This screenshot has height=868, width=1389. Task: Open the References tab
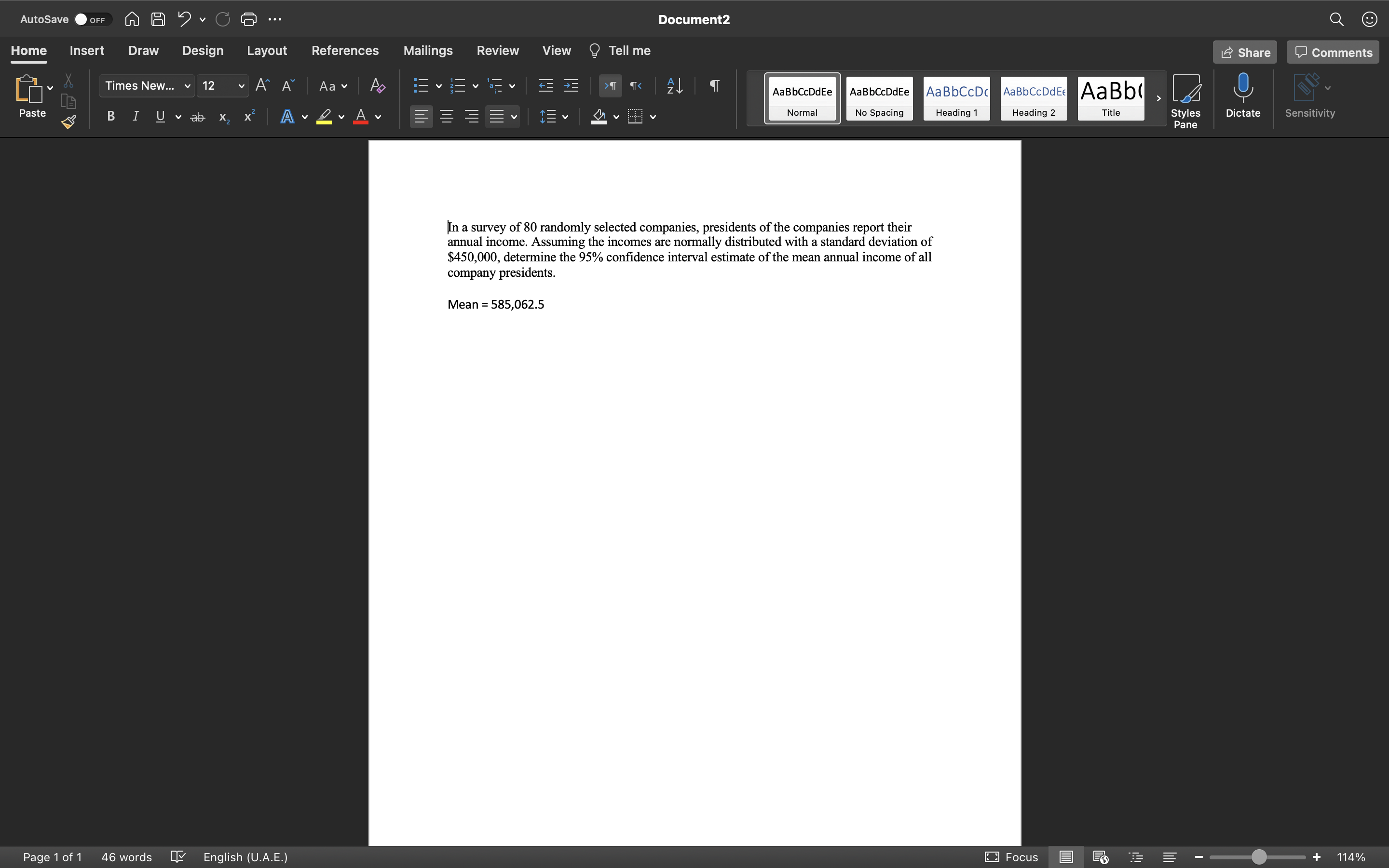(345, 51)
